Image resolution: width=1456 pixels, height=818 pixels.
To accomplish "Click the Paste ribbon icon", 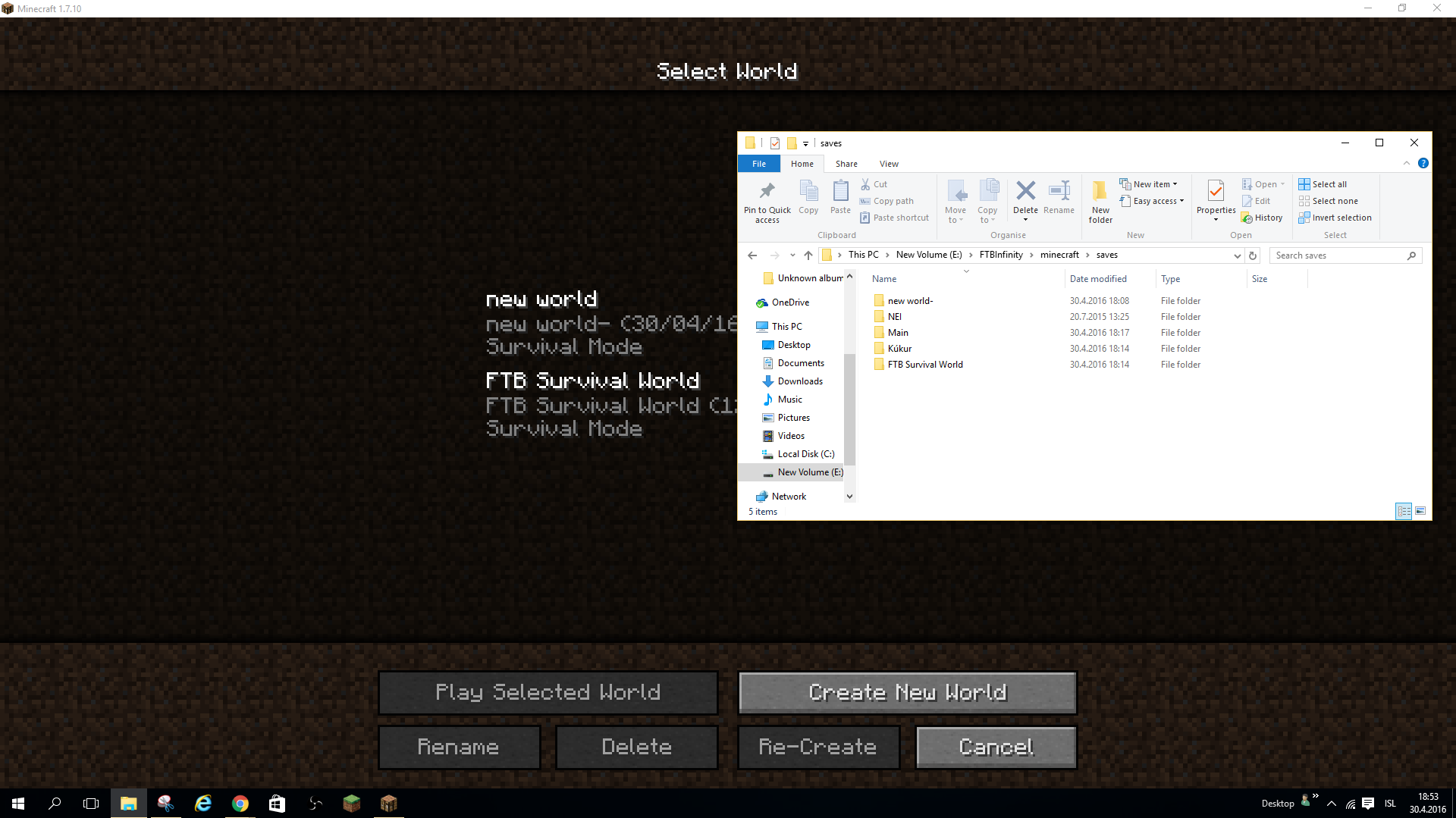I will 840,191.
